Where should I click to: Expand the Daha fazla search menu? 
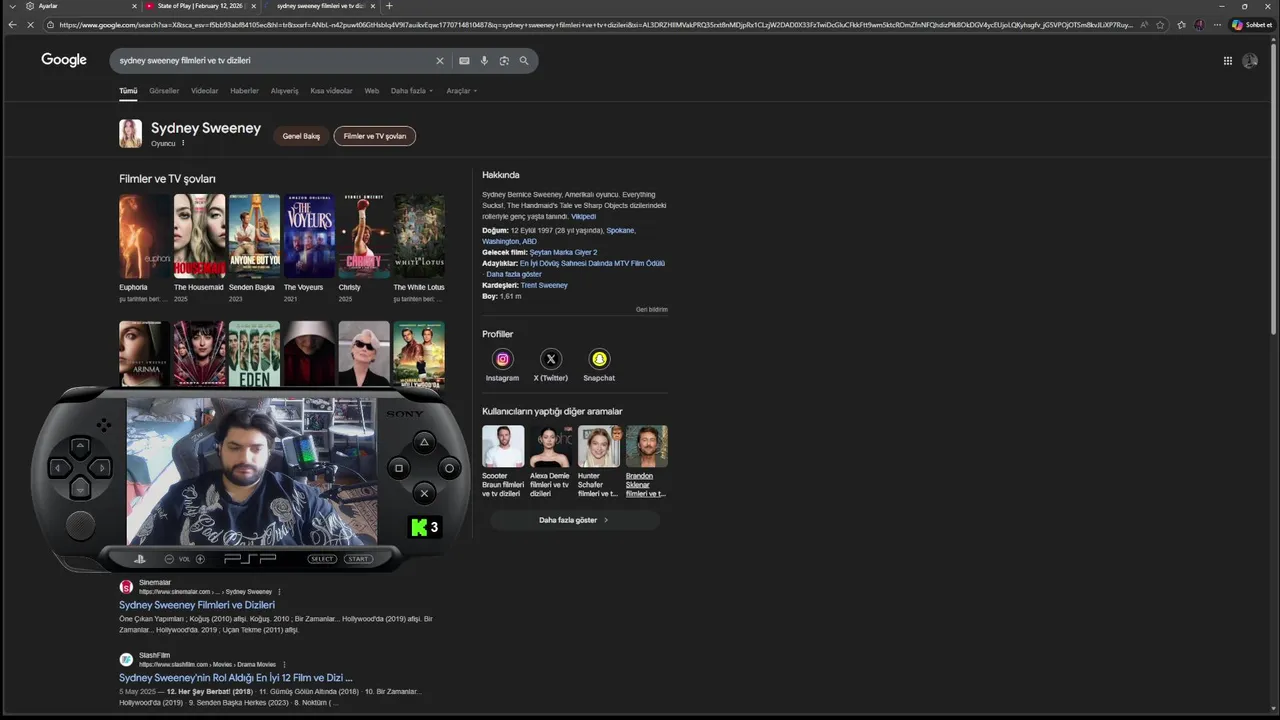pos(412,91)
